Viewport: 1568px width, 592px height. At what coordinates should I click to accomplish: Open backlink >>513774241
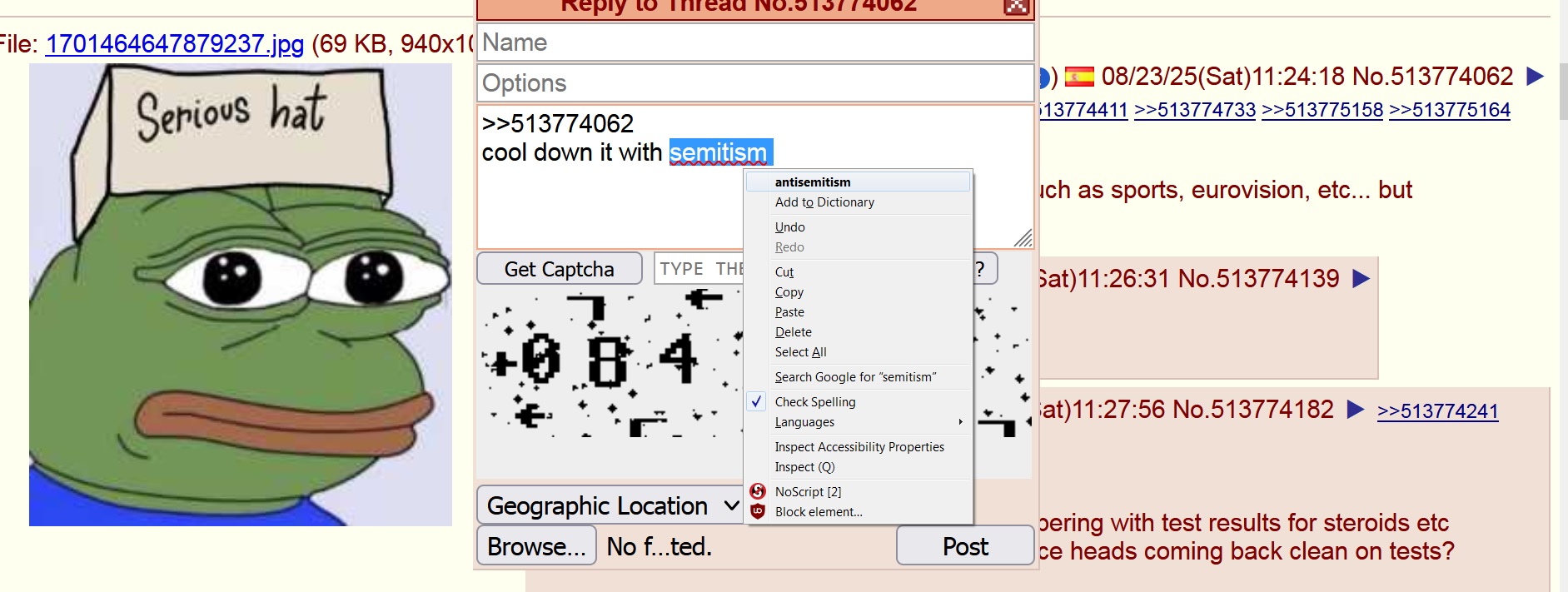pyautogui.click(x=1438, y=411)
